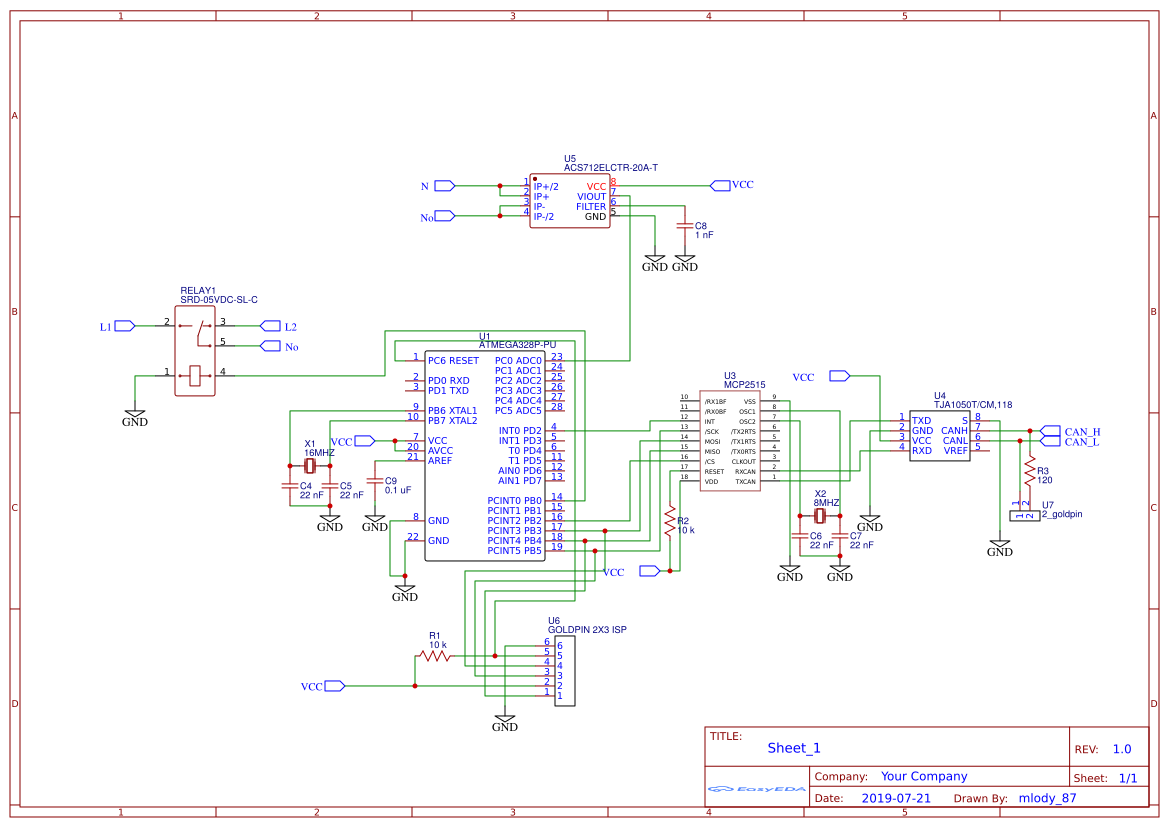Click resistor R3 120 symbol
This screenshot has height=827, width=1169.
point(1030,468)
